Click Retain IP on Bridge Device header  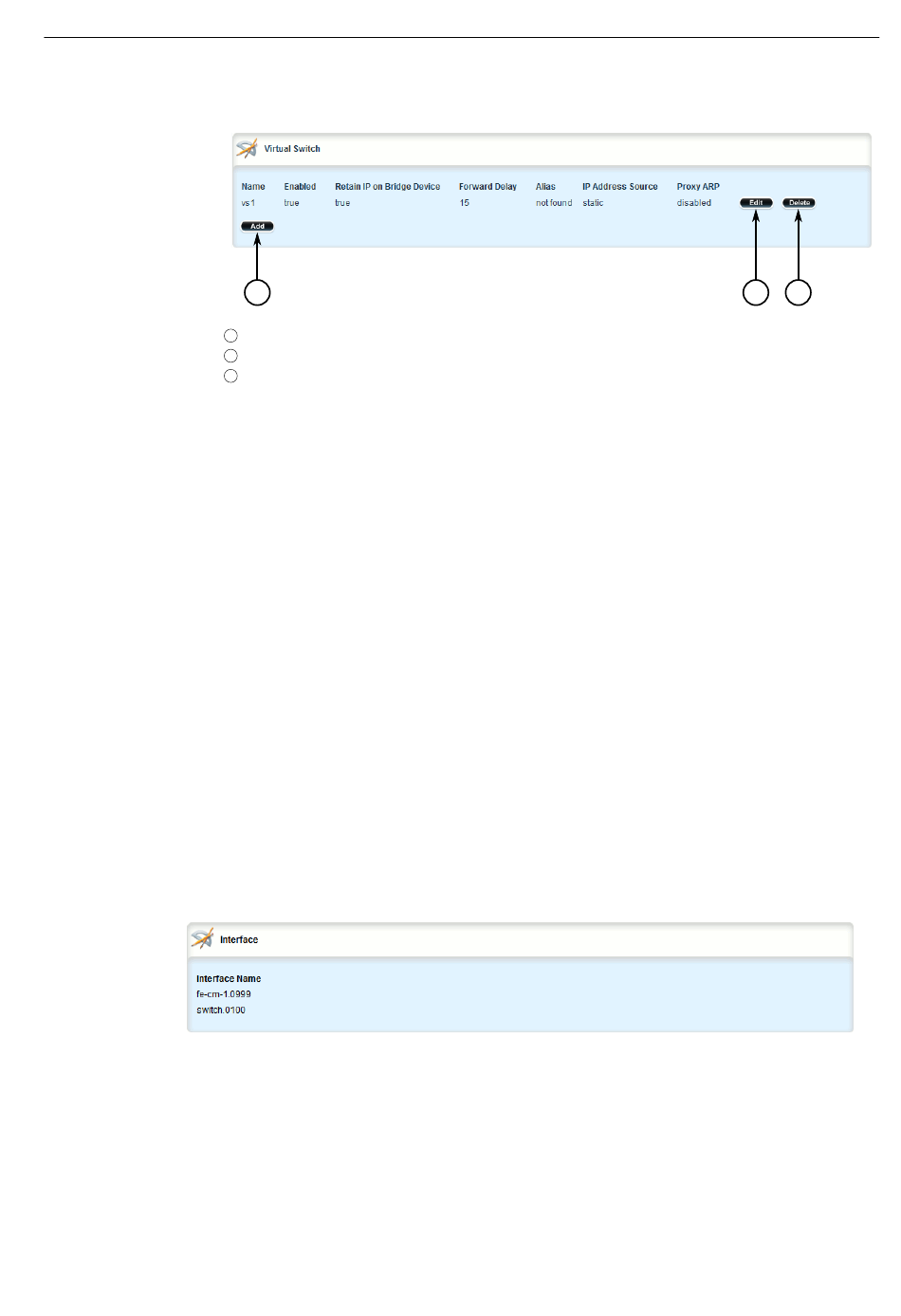coord(387,187)
